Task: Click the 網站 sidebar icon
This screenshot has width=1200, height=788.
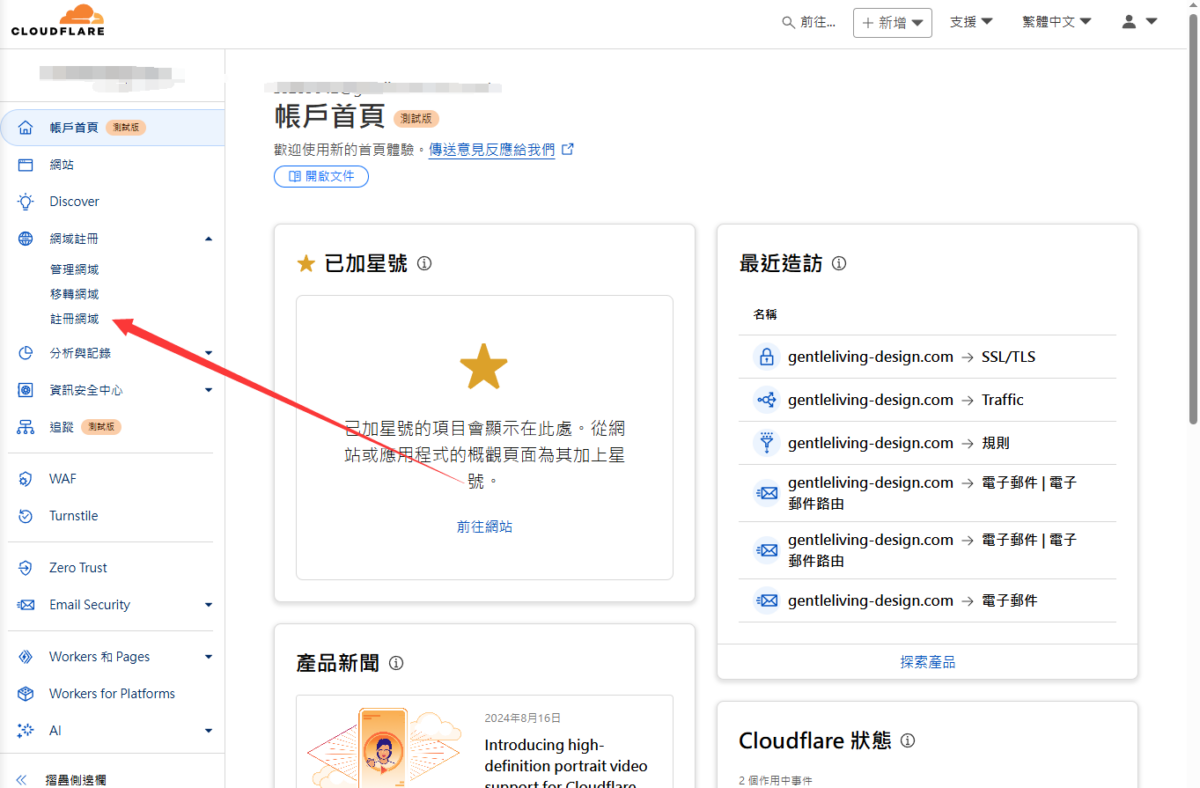Action: pyautogui.click(x=26, y=165)
